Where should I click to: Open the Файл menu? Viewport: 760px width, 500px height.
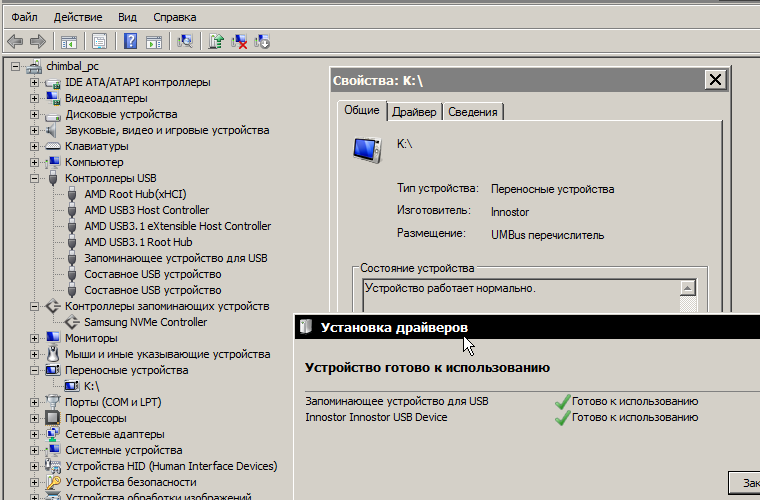coord(24,17)
